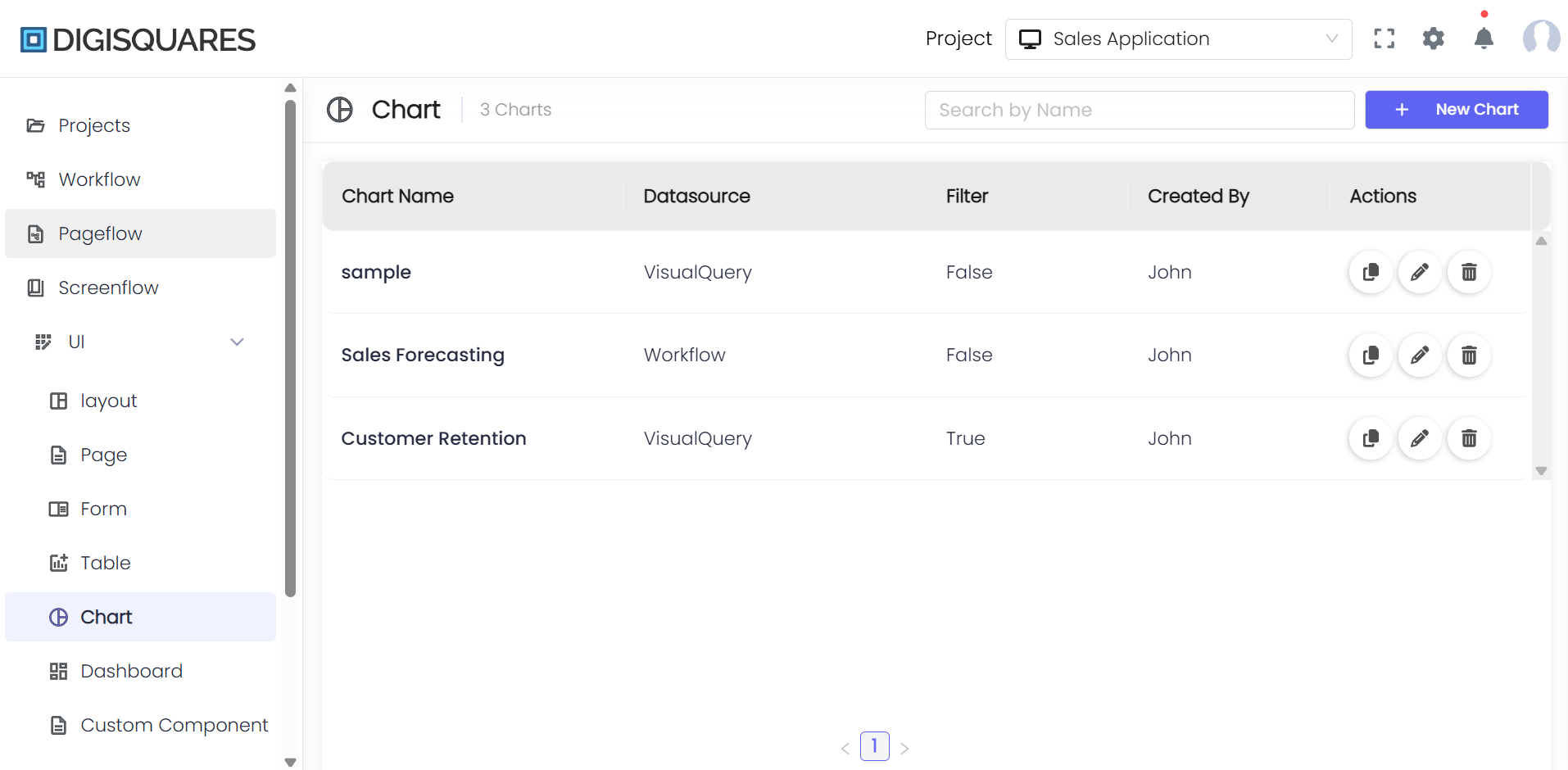
Task: Click the layout sidebar icon
Action: (58, 401)
